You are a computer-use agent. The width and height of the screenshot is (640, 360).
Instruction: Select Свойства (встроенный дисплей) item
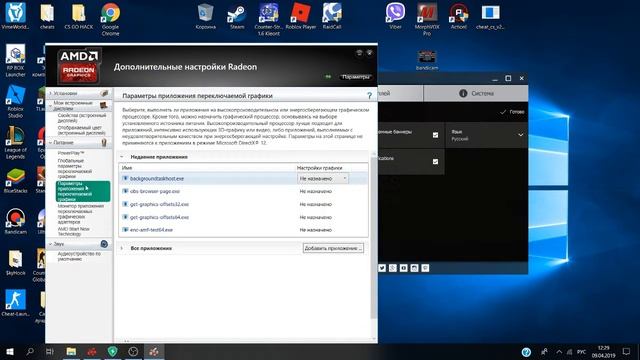pos(82,118)
